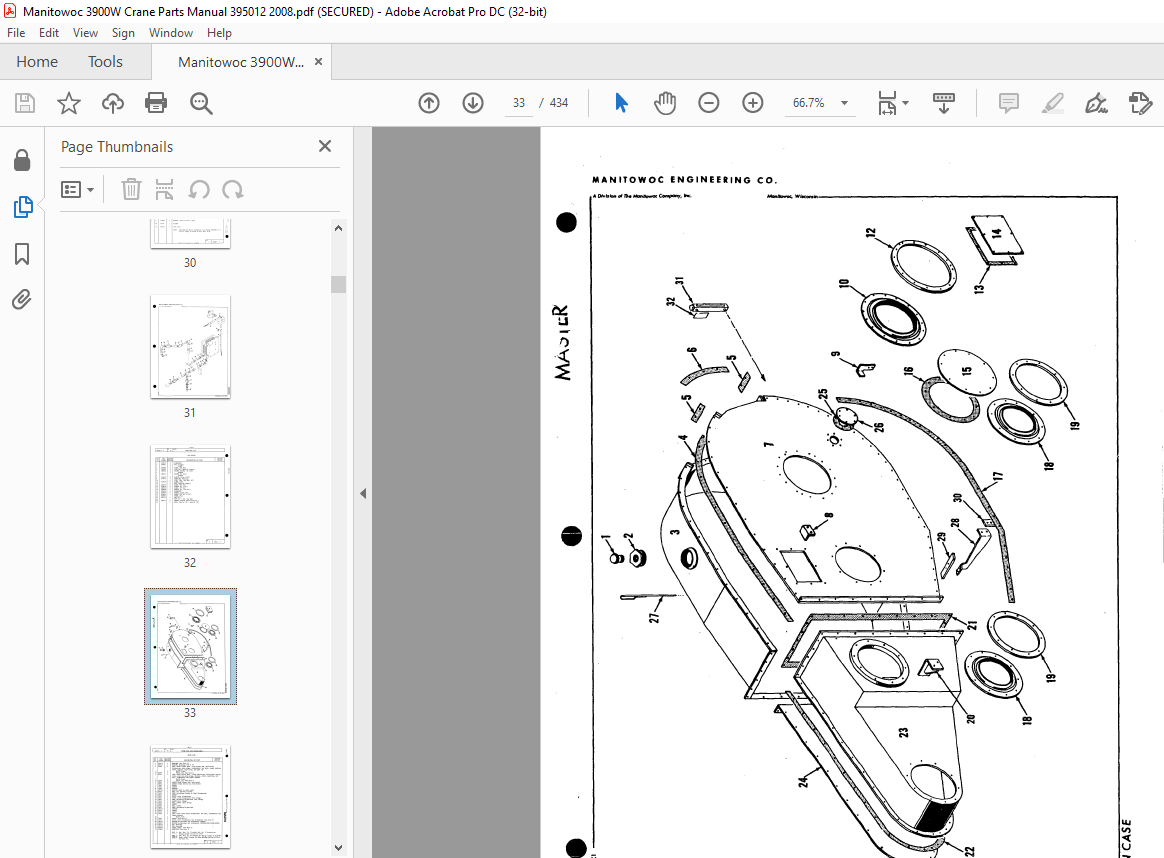Click the scrolling mode icon
Screen dimensions: 1164x858
[944, 103]
